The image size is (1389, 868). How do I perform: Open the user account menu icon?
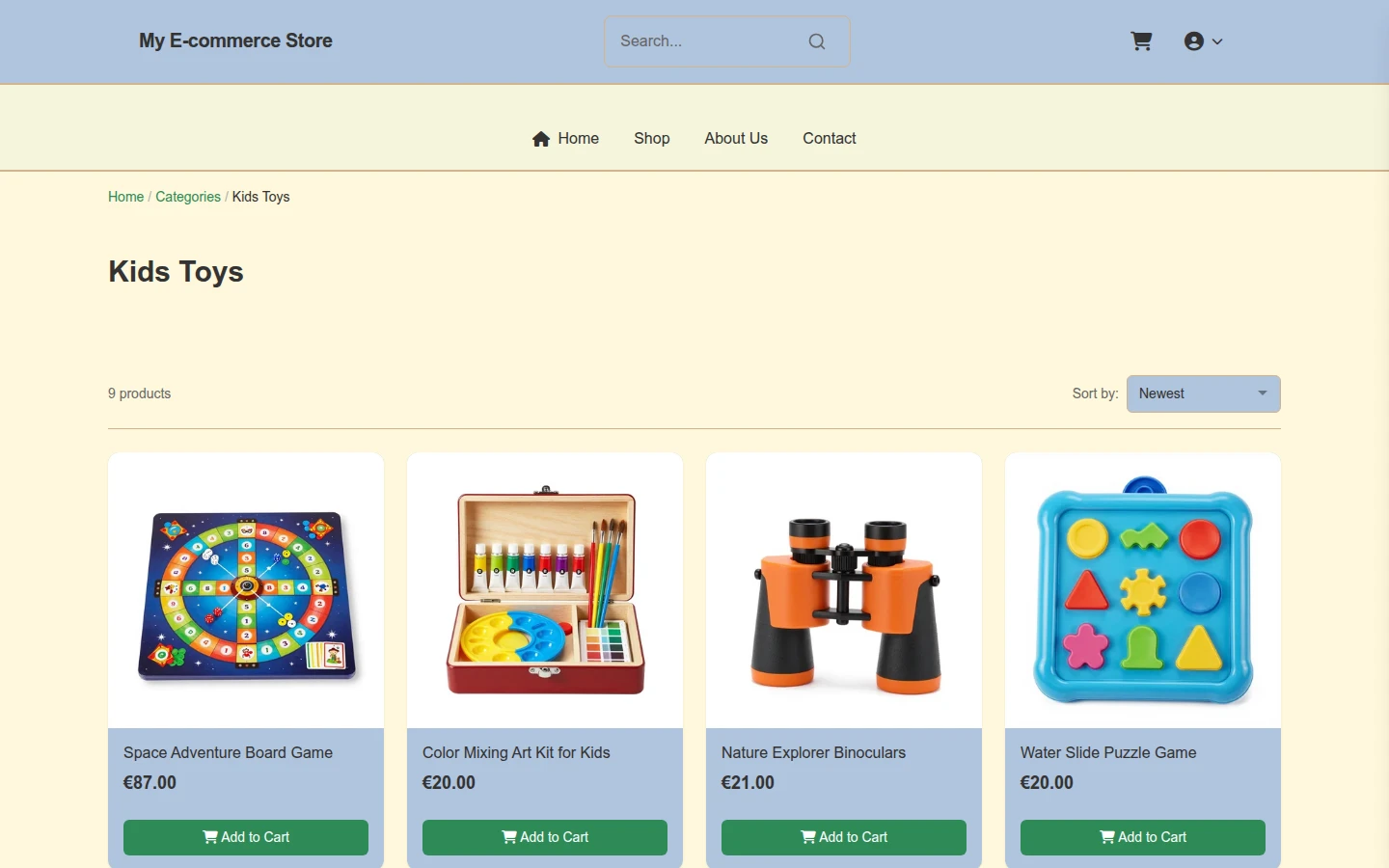1194,41
